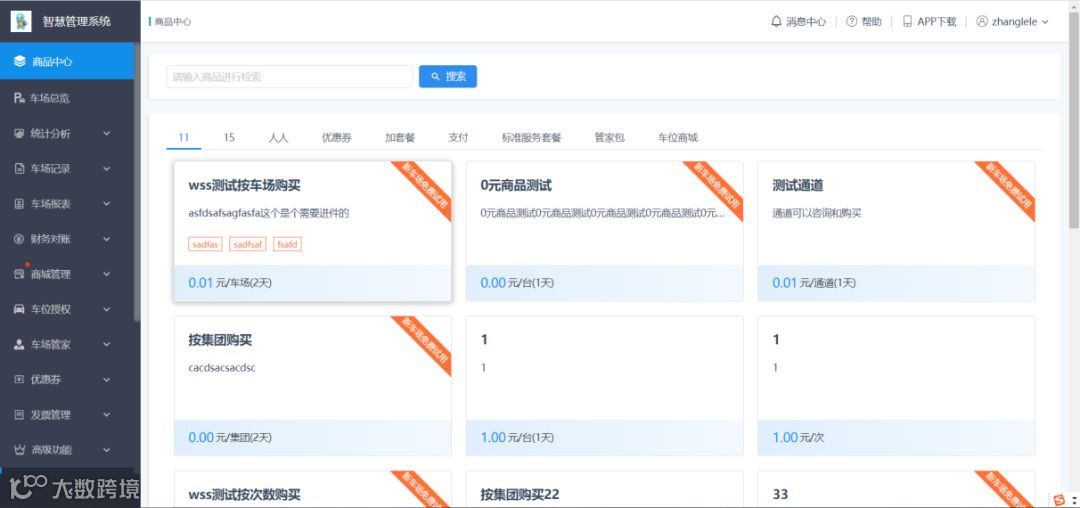Expand the 统计分析 menu chevron
The image size is (1080, 508).
click(x=107, y=134)
